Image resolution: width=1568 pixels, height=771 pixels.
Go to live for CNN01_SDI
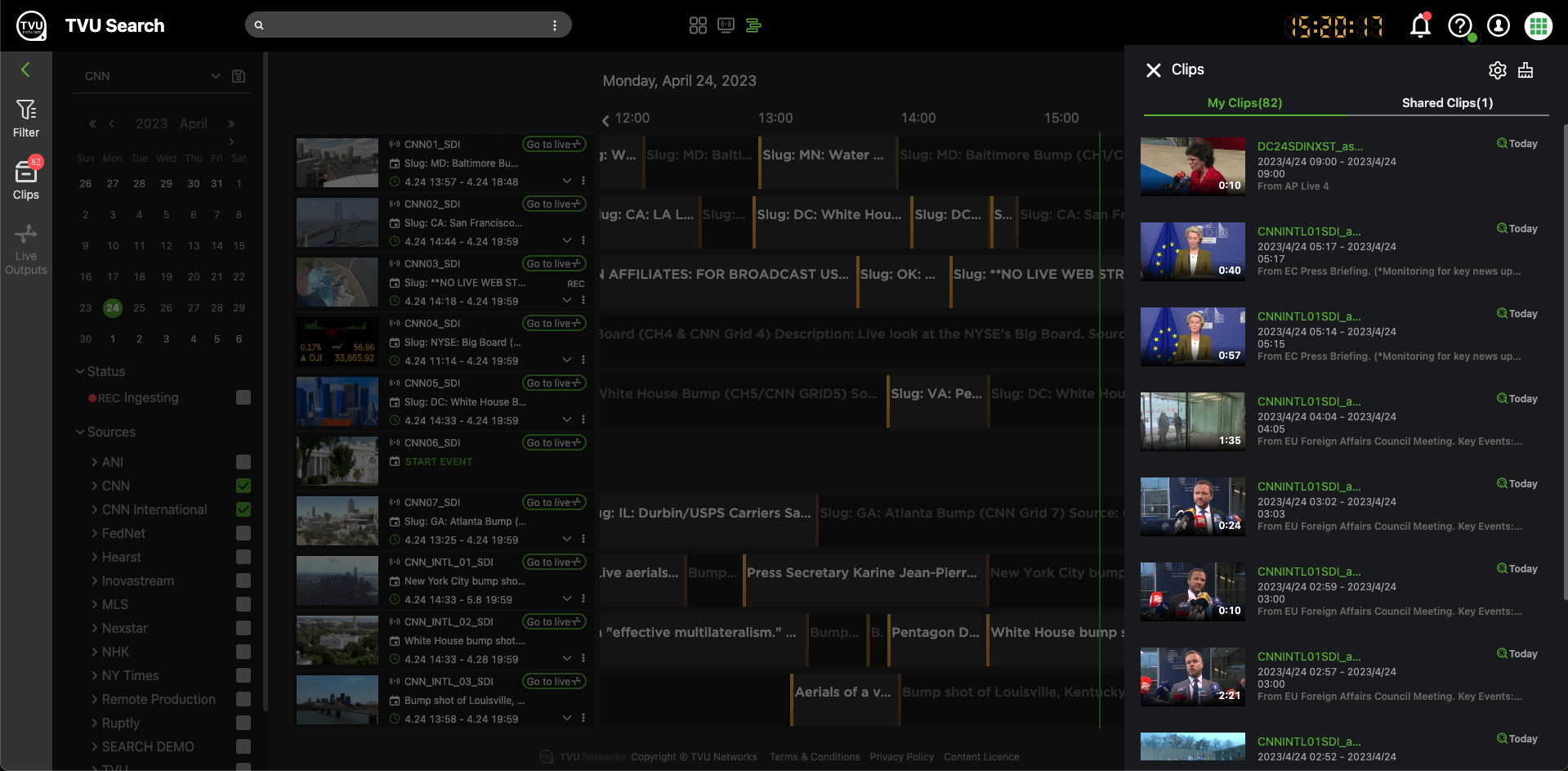[554, 144]
